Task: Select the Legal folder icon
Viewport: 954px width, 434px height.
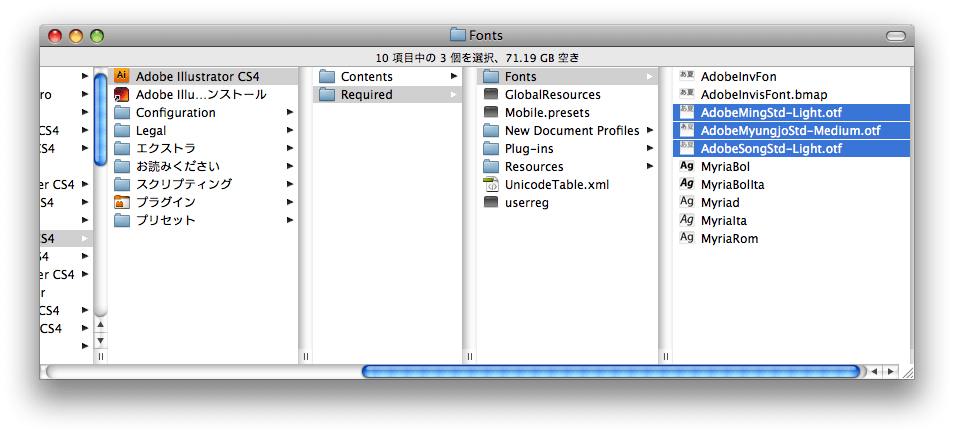Action: click(122, 130)
